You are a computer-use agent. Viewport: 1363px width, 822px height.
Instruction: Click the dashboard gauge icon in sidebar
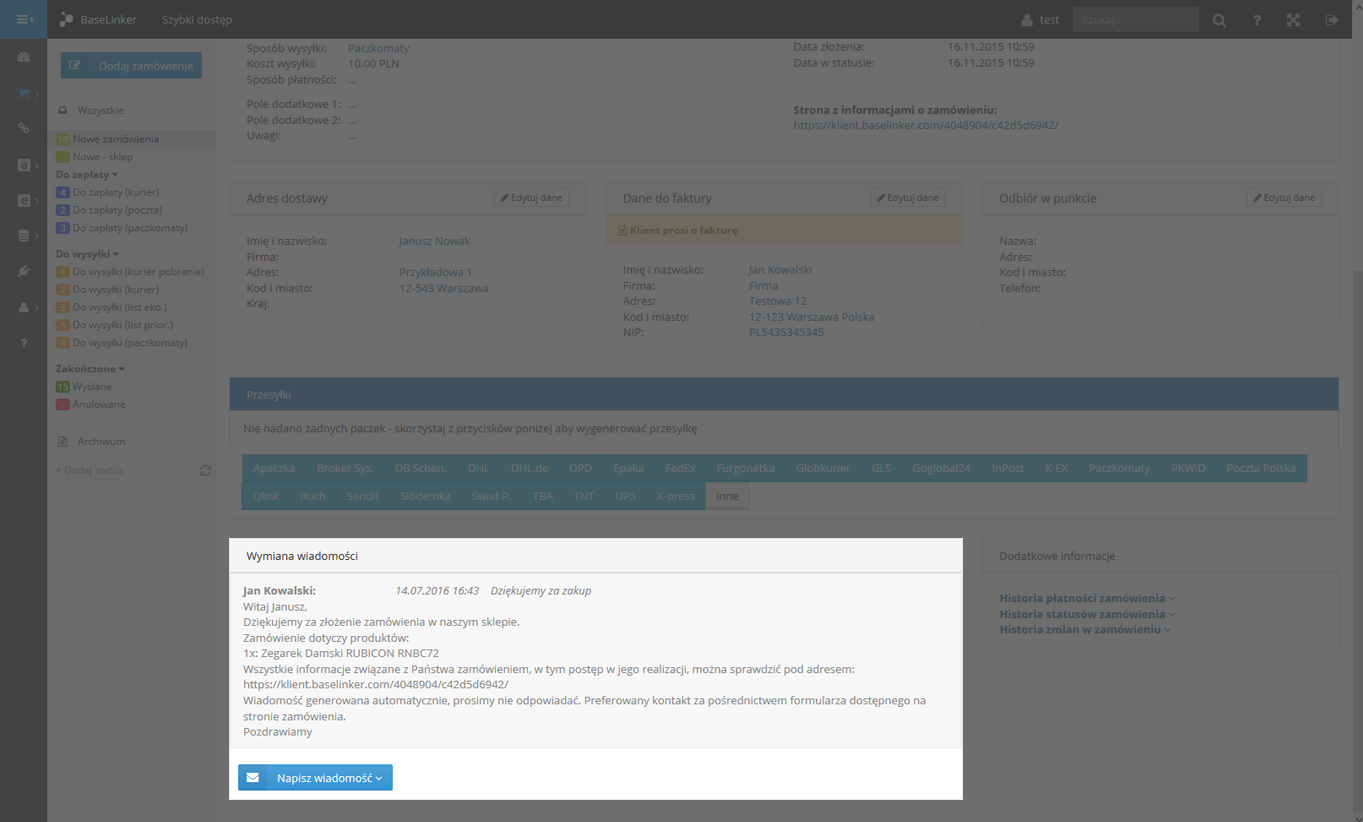[x=23, y=58]
